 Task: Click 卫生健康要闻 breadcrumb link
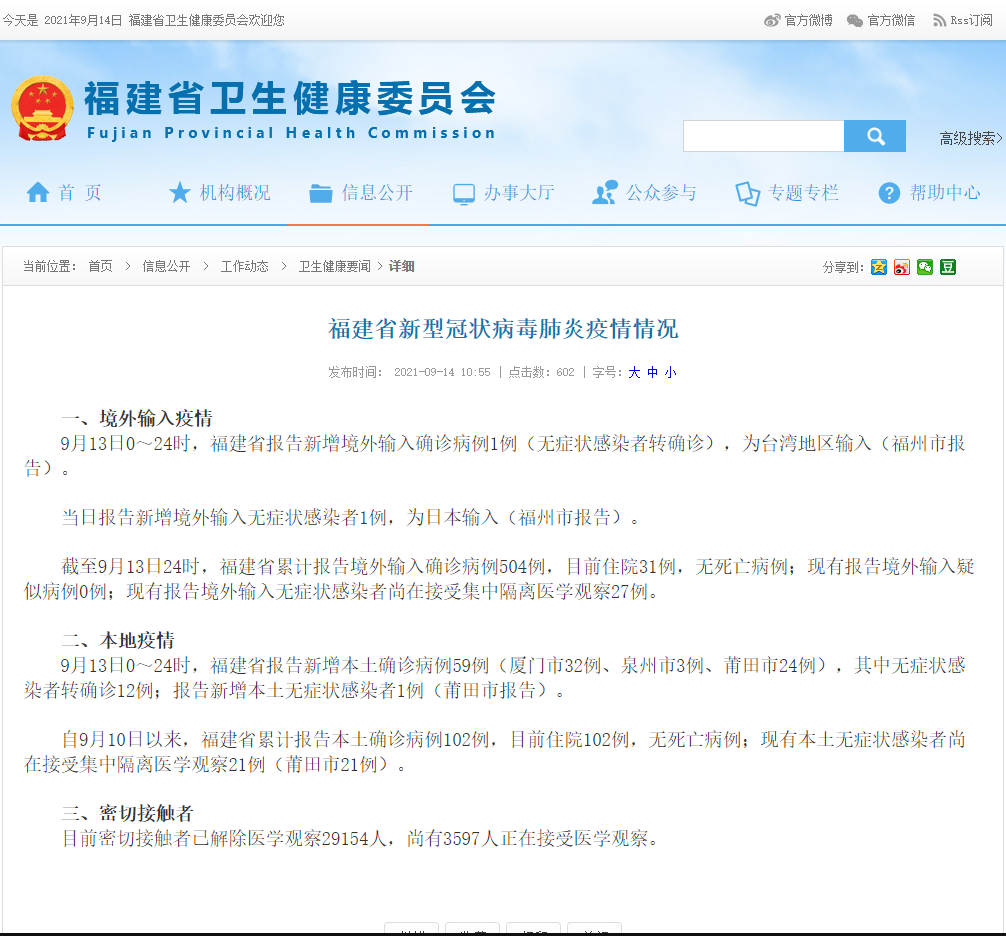pos(334,266)
